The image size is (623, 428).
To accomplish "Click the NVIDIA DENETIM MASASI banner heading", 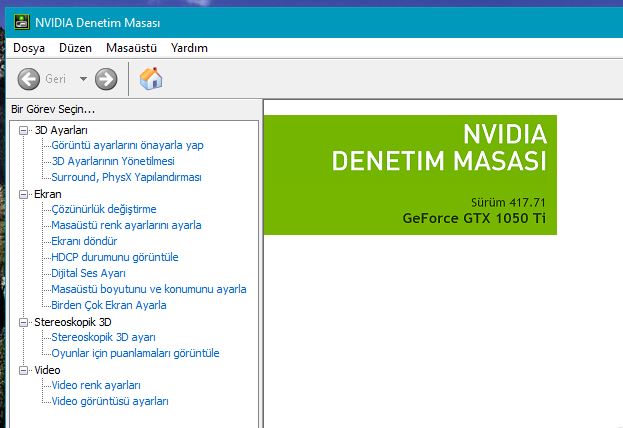I will 439,147.
